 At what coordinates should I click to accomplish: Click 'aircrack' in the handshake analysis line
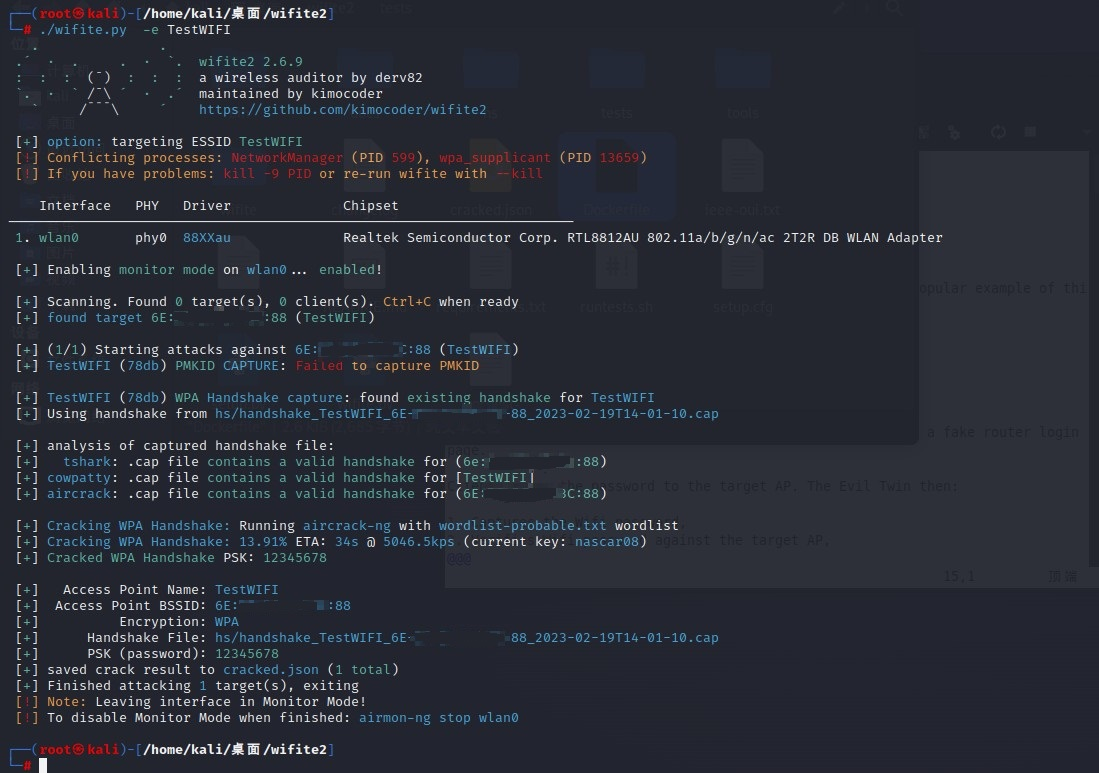click(78, 494)
